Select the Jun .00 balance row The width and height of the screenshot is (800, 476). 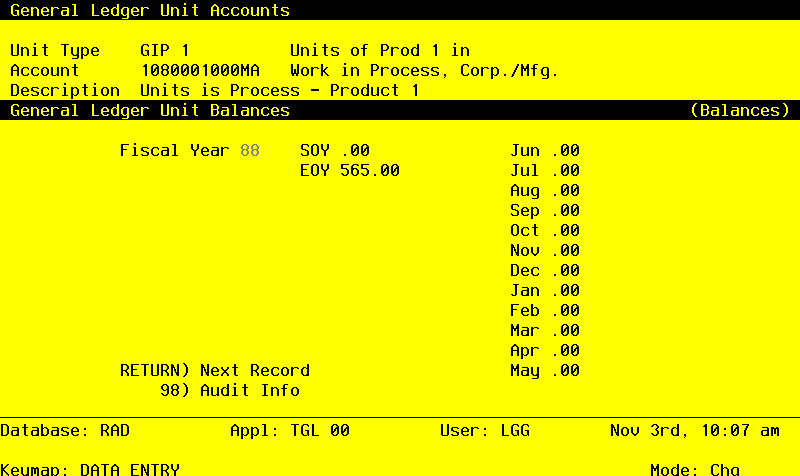click(x=545, y=151)
